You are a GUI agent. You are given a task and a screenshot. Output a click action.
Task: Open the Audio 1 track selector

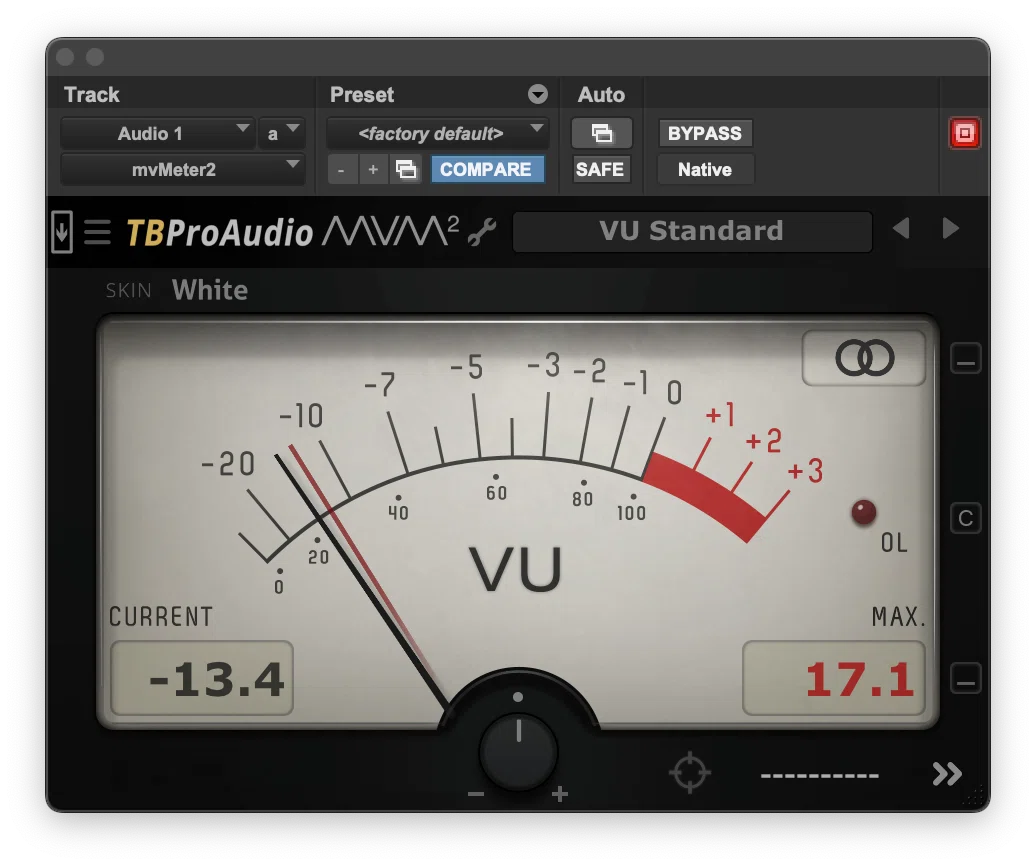[x=157, y=133]
